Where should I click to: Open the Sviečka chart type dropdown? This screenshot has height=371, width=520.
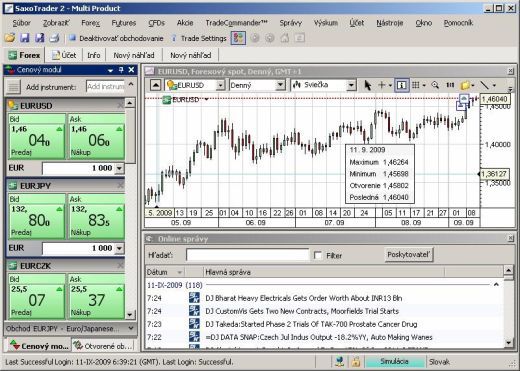click(351, 85)
